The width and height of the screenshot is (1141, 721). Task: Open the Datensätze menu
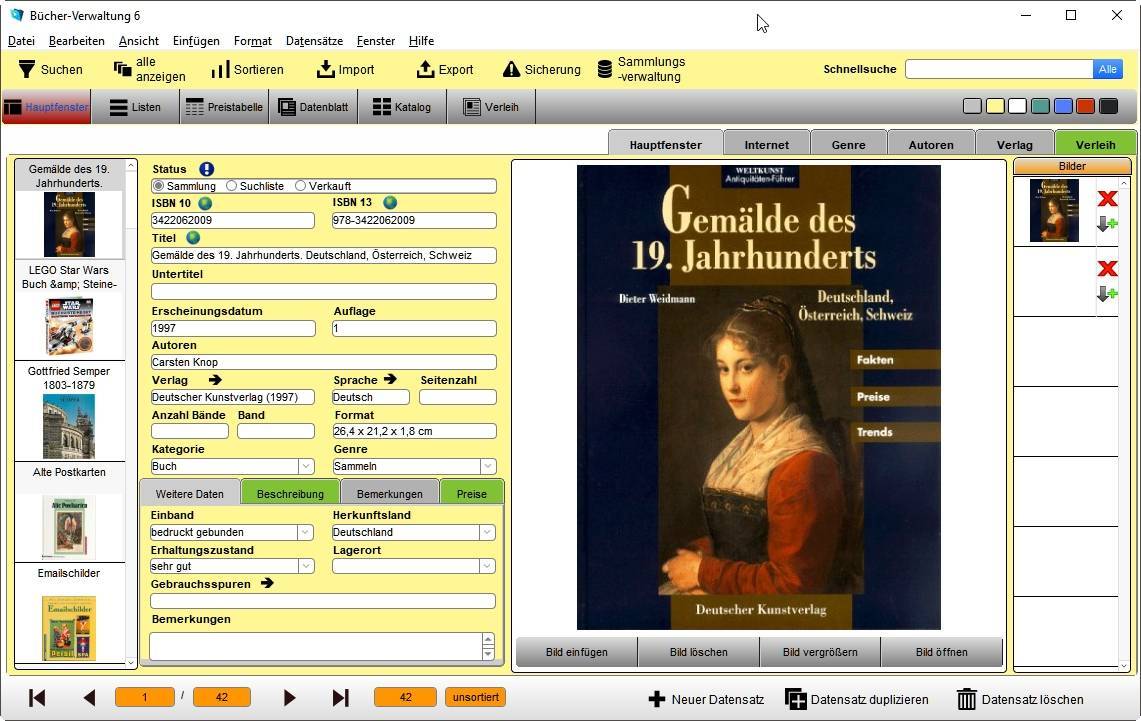[x=314, y=41]
